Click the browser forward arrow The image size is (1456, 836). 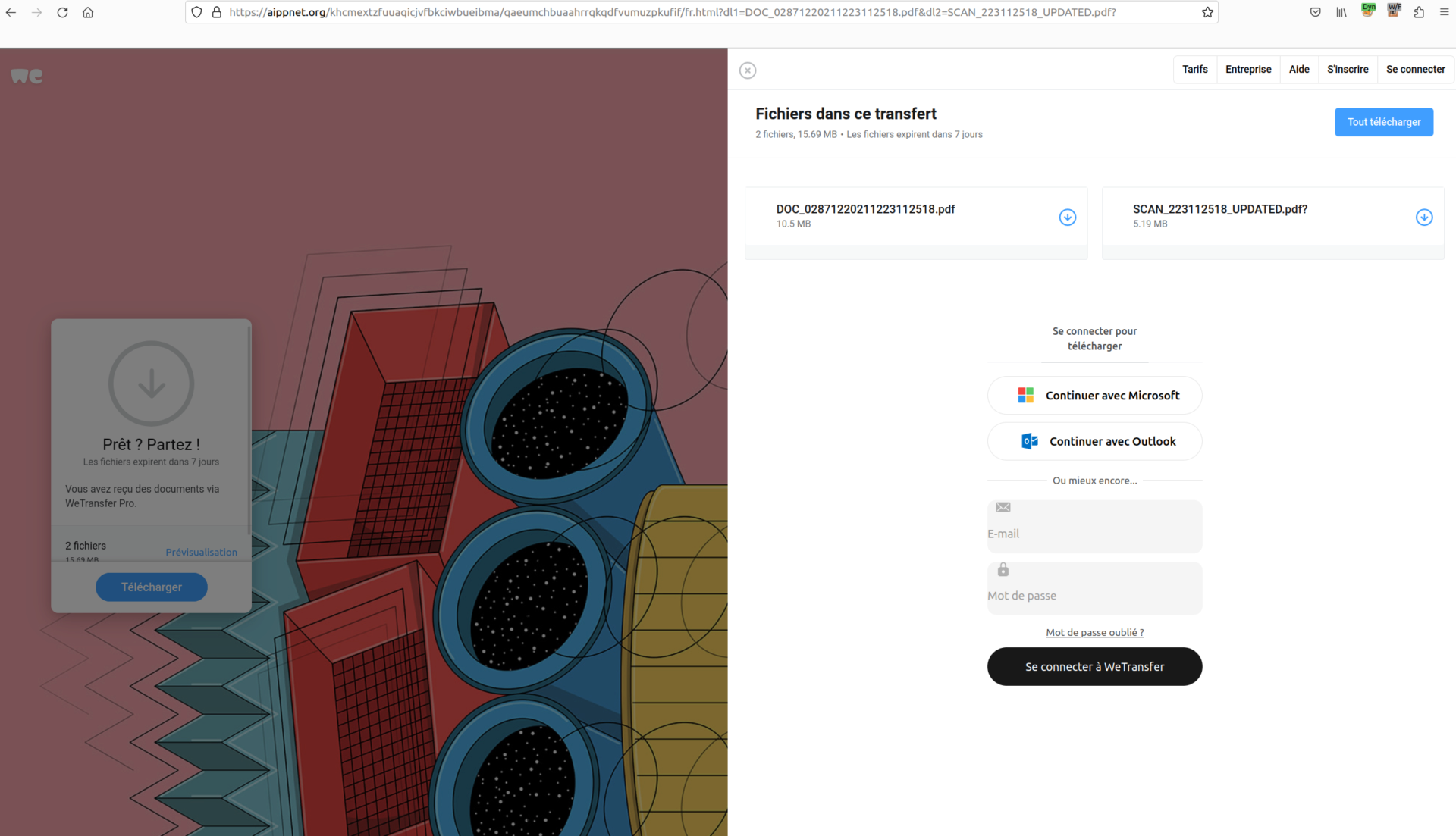click(x=36, y=12)
